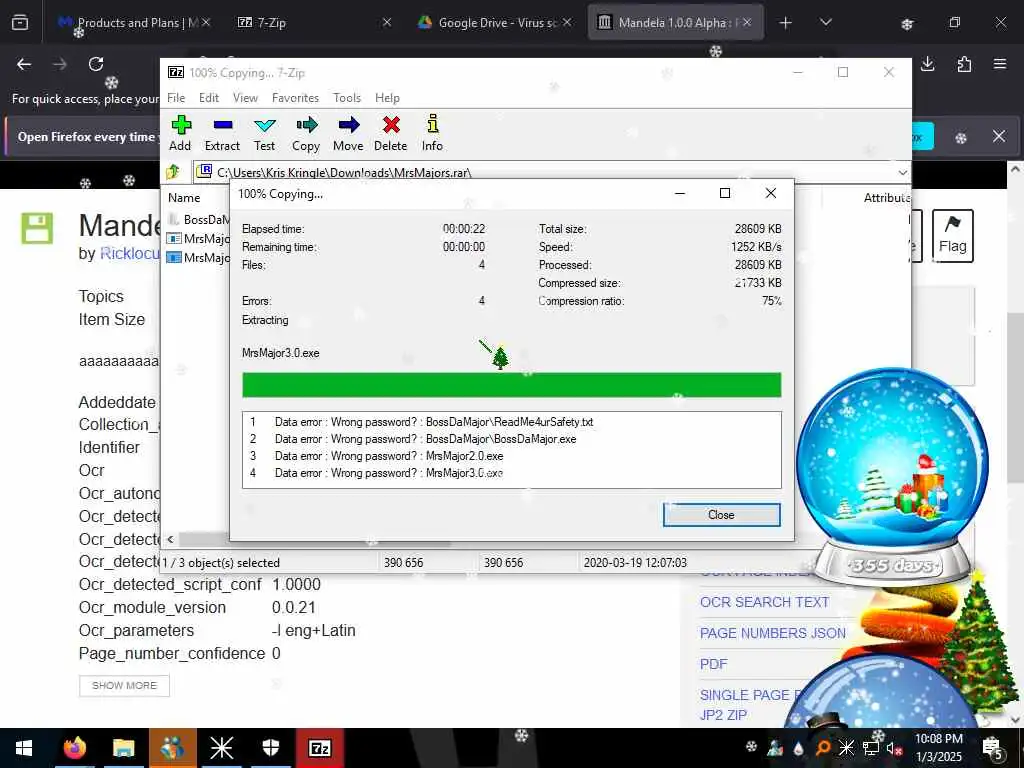Click the SHOW MORE button
1024x768 pixels.
pyautogui.click(x=124, y=685)
